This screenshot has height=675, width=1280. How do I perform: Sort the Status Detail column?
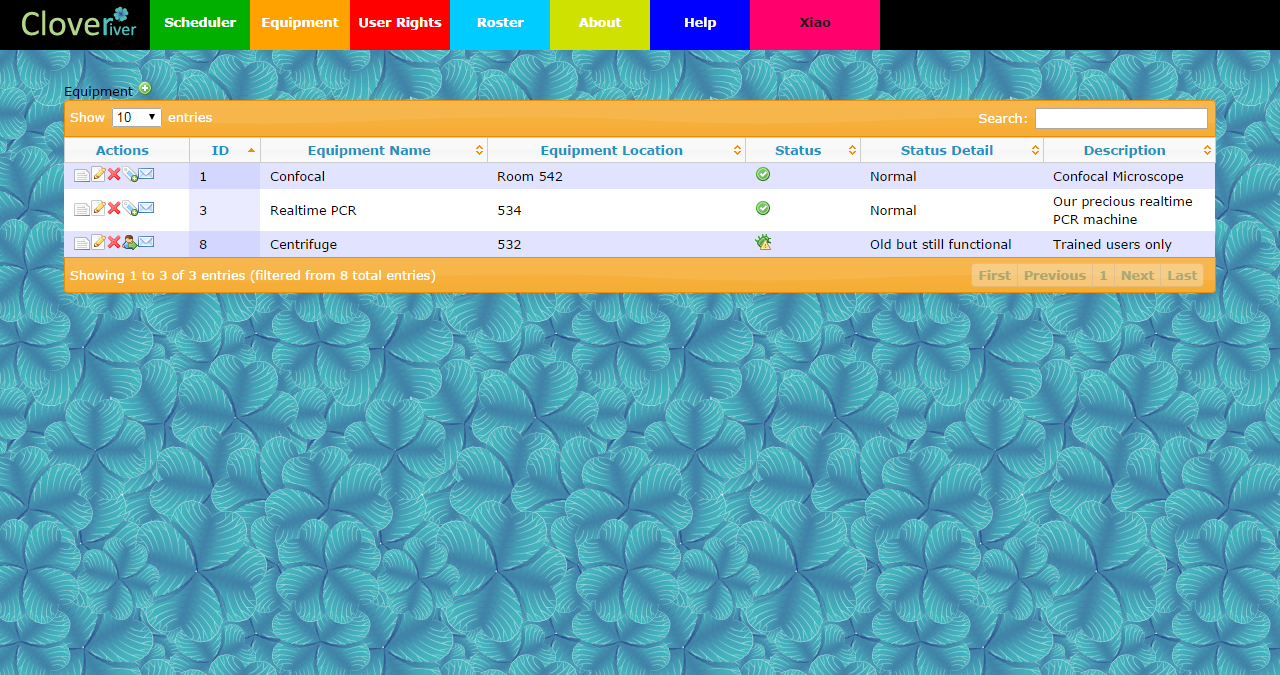(946, 150)
